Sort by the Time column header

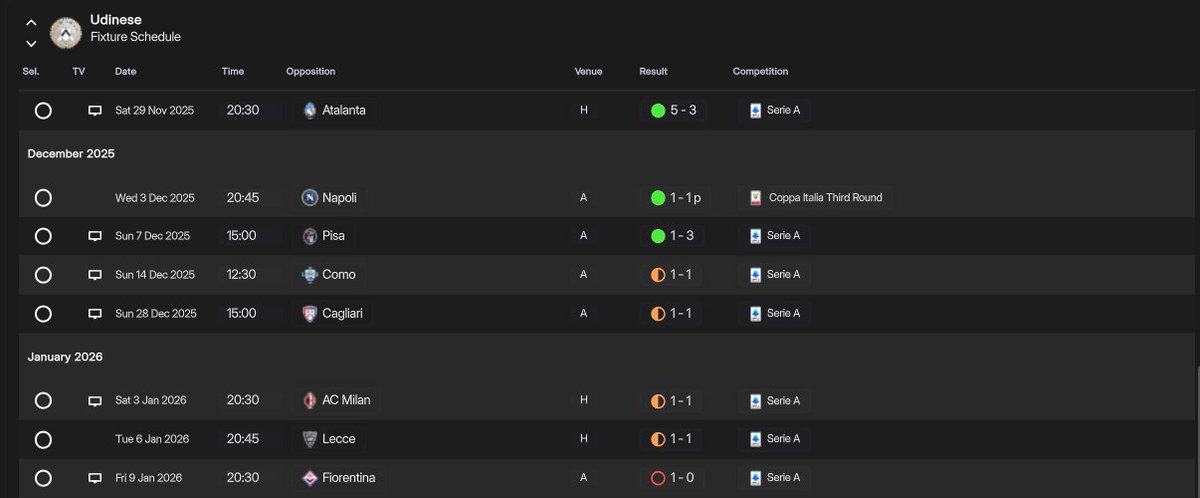coord(233,72)
